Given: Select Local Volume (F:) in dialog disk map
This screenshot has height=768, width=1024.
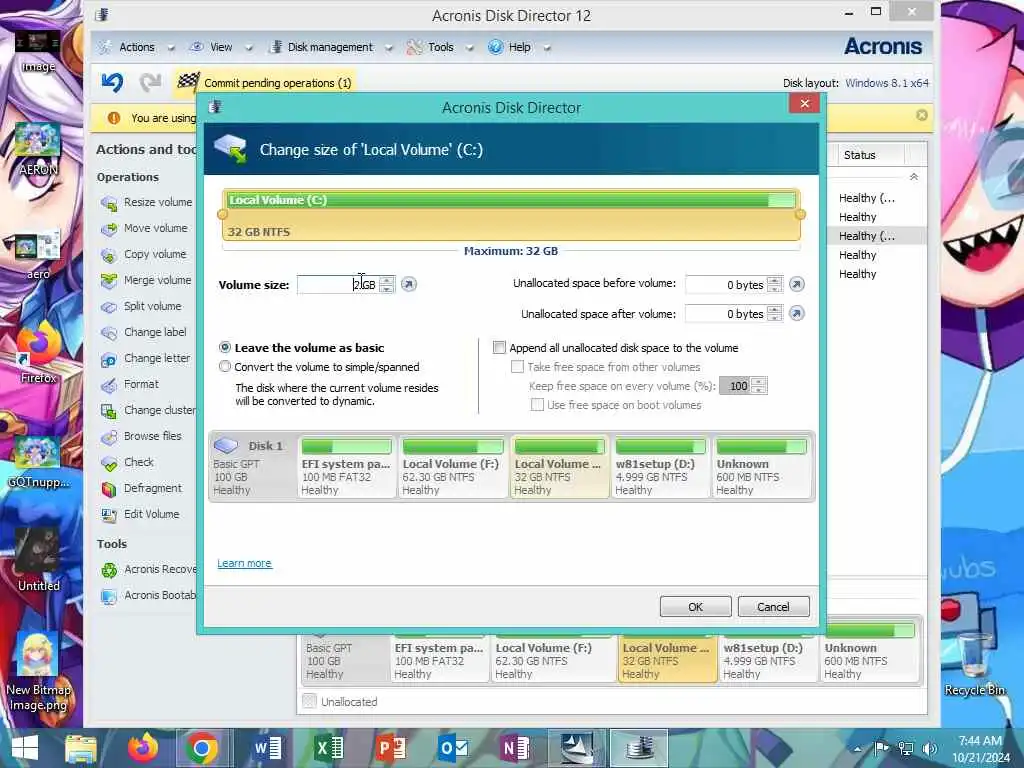Looking at the screenshot, I should pyautogui.click(x=451, y=467).
